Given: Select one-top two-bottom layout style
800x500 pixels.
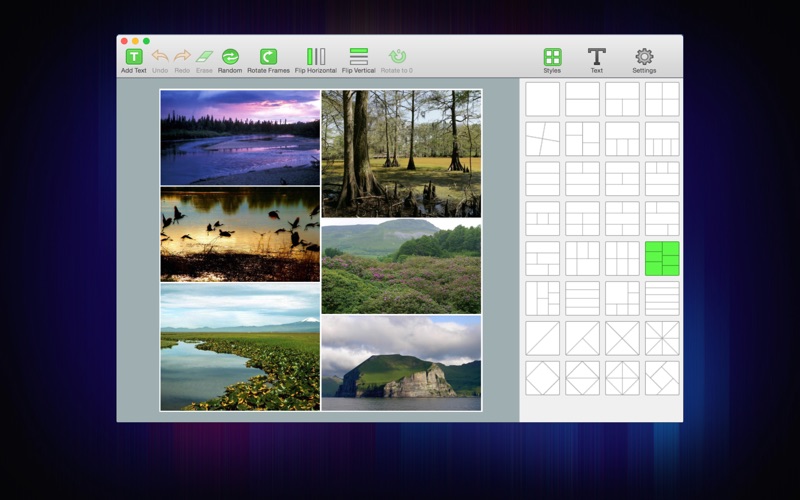Looking at the screenshot, I should (622, 99).
